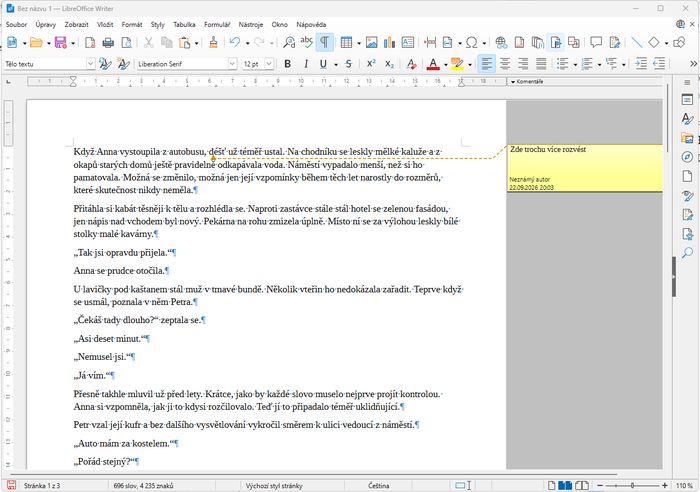Expand the Komentáře ruler button
700x492 pixels.
coord(527,82)
